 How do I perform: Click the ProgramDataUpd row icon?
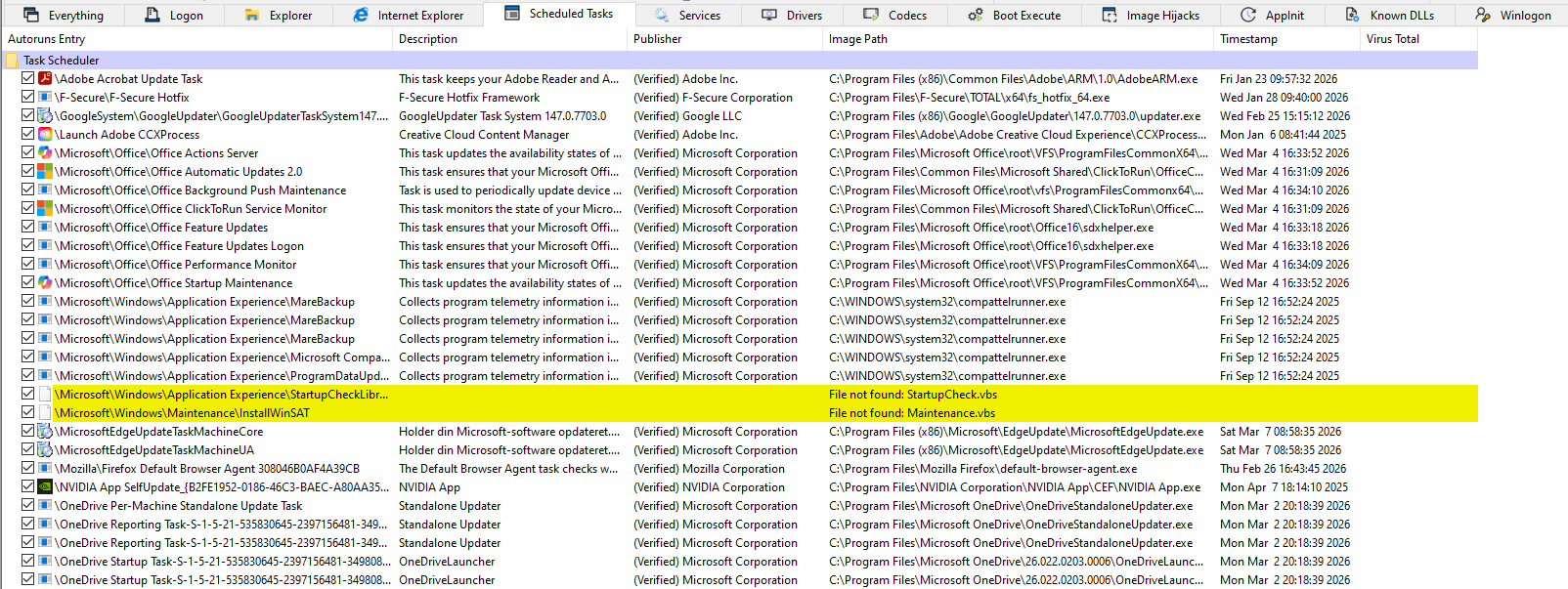point(45,375)
